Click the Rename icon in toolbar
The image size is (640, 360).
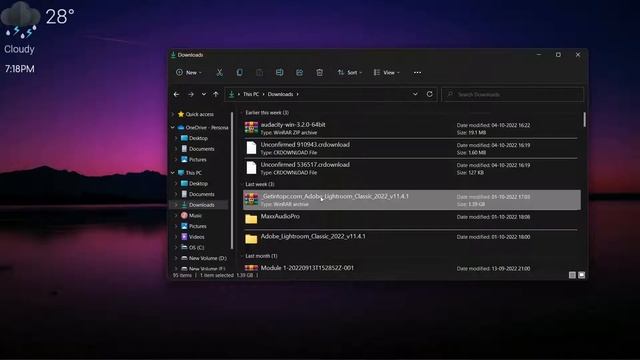(x=279, y=72)
